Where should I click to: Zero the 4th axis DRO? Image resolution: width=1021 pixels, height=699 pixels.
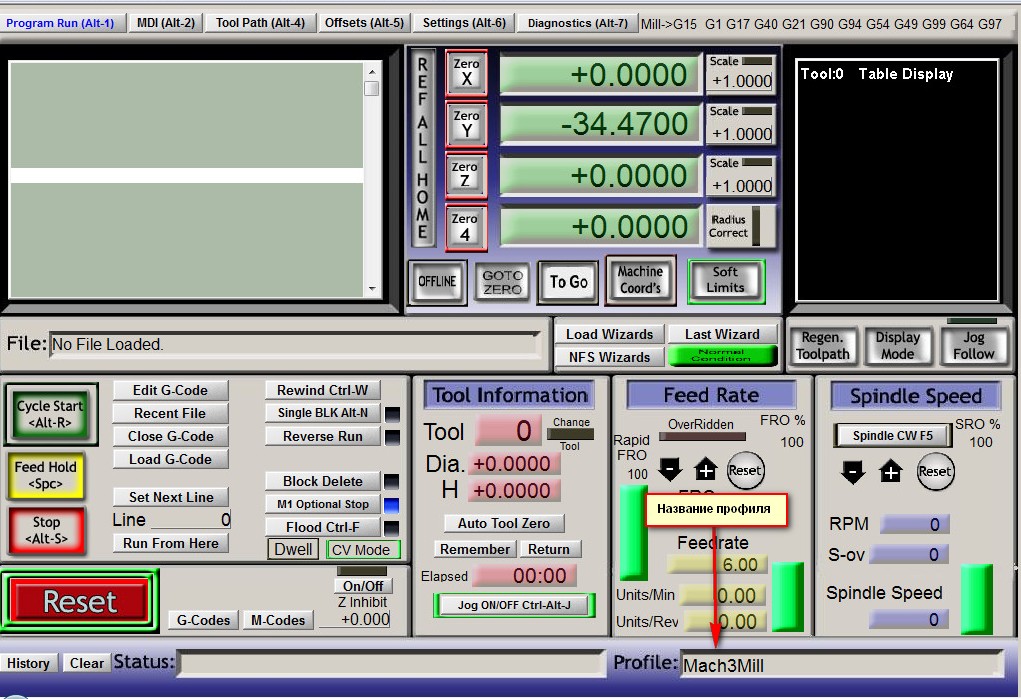[466, 227]
